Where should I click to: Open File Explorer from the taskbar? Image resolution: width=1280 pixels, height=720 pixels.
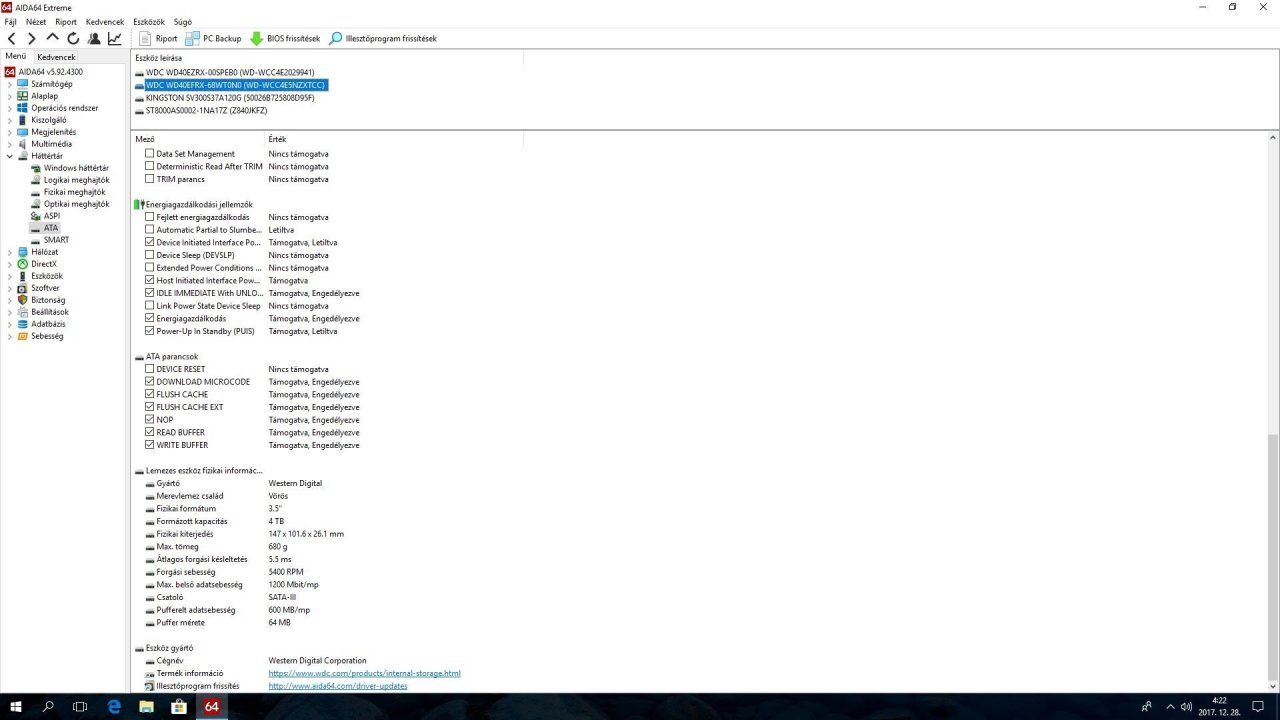(146, 706)
